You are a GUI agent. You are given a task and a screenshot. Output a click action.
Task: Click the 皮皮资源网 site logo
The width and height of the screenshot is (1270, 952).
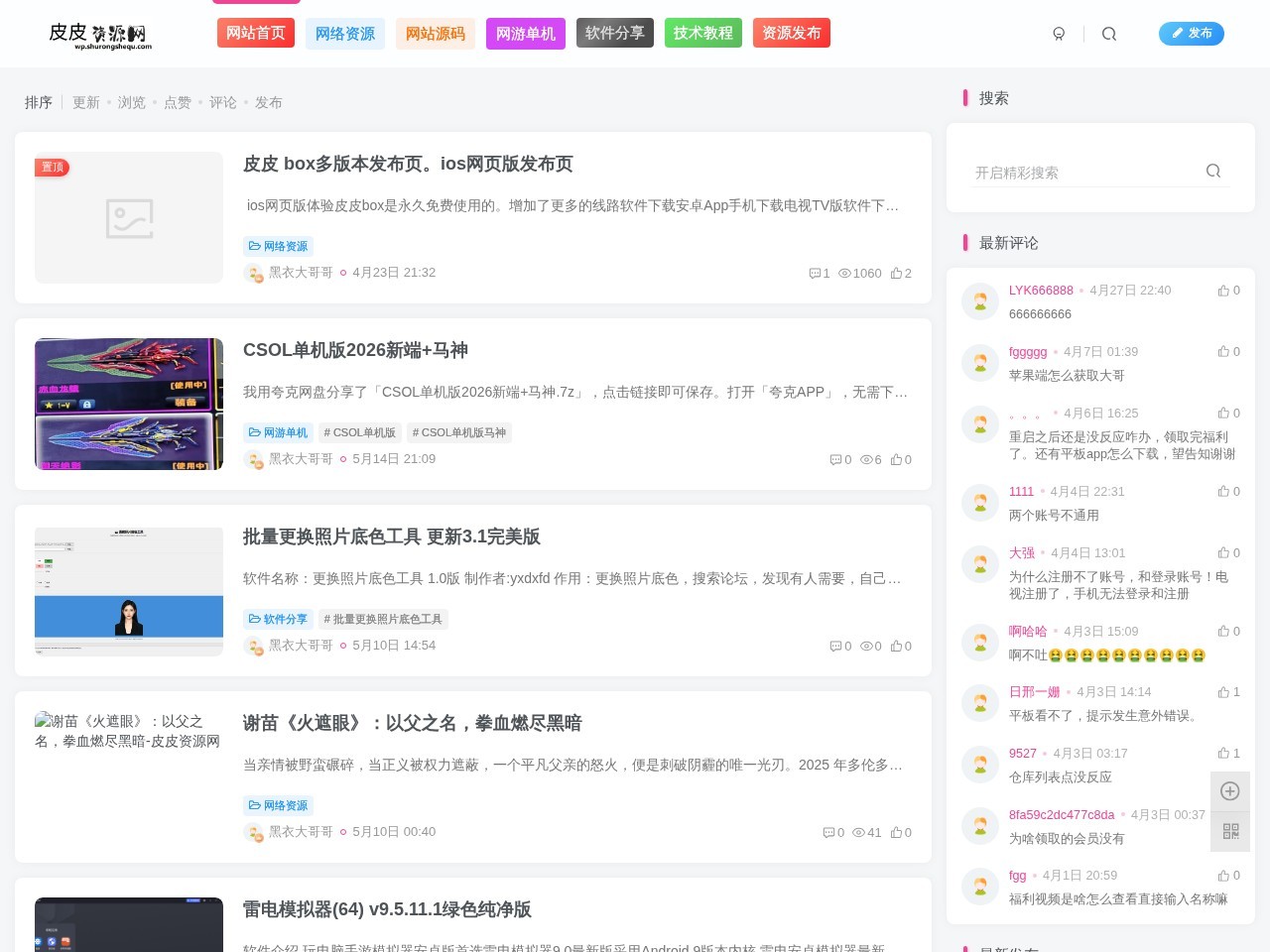click(100, 35)
